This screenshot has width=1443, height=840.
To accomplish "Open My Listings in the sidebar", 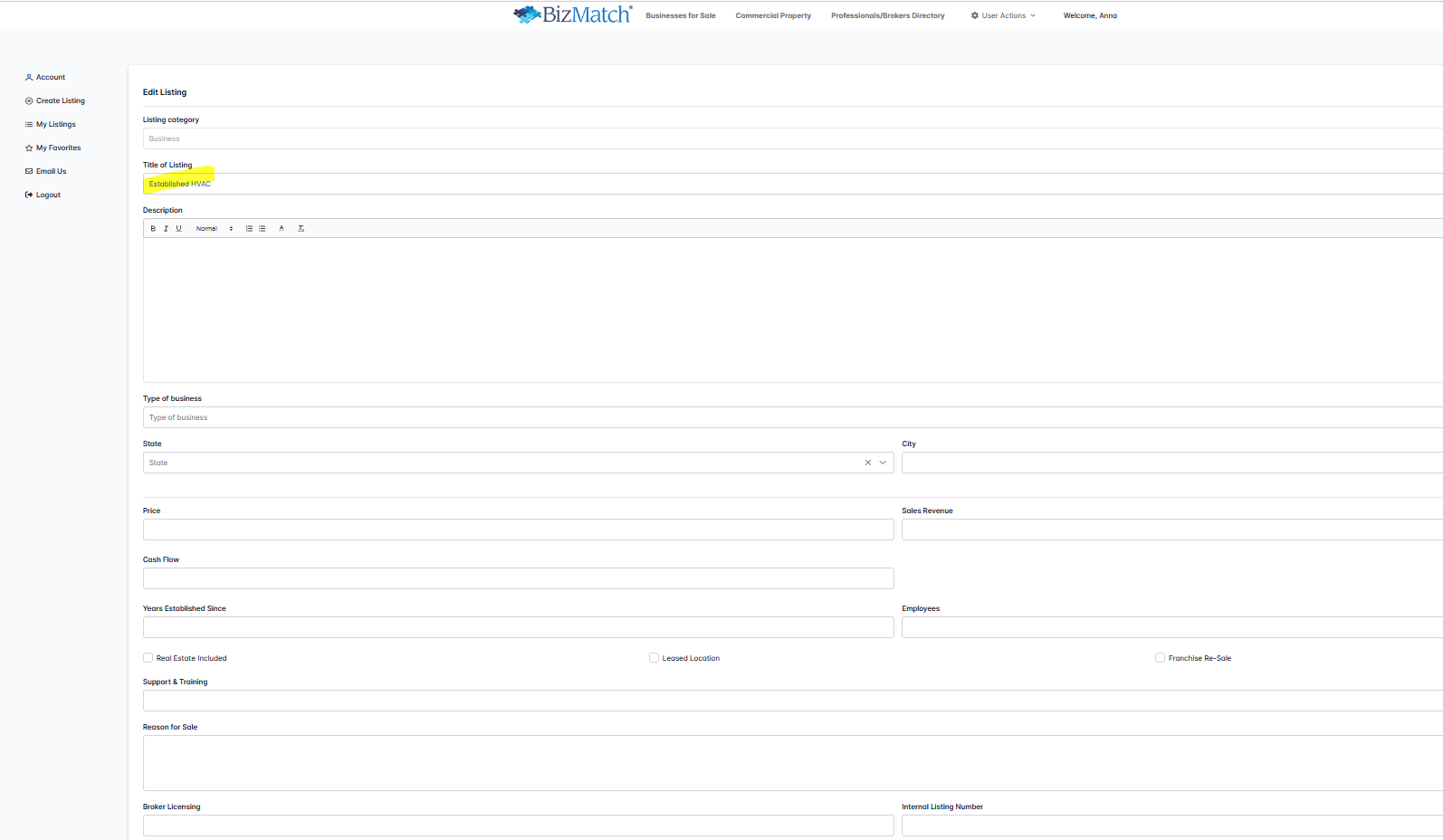I will [x=55, y=124].
